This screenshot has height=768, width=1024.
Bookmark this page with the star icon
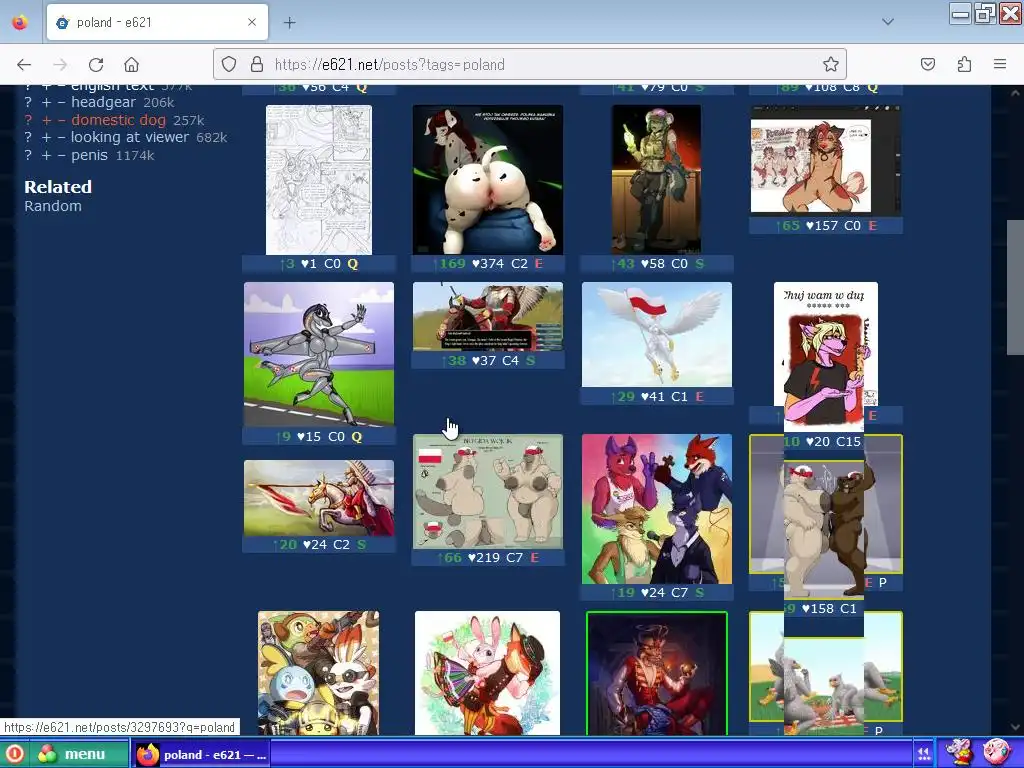pyautogui.click(x=830, y=64)
